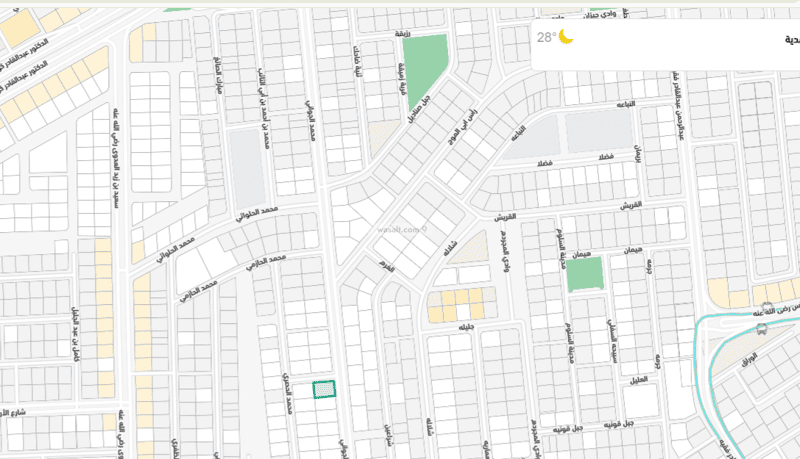Screen dimensions: 800x459
Task: Click the orange plot cluster above جليله street
Action: (456, 305)
